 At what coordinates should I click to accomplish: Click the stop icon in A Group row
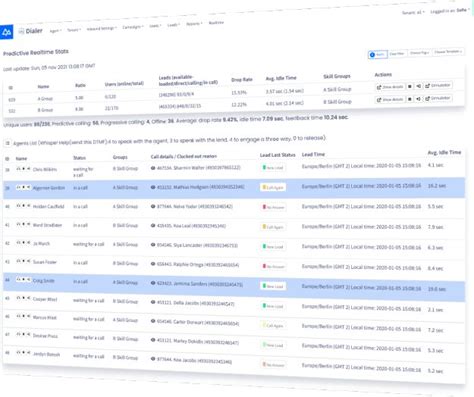(410, 86)
